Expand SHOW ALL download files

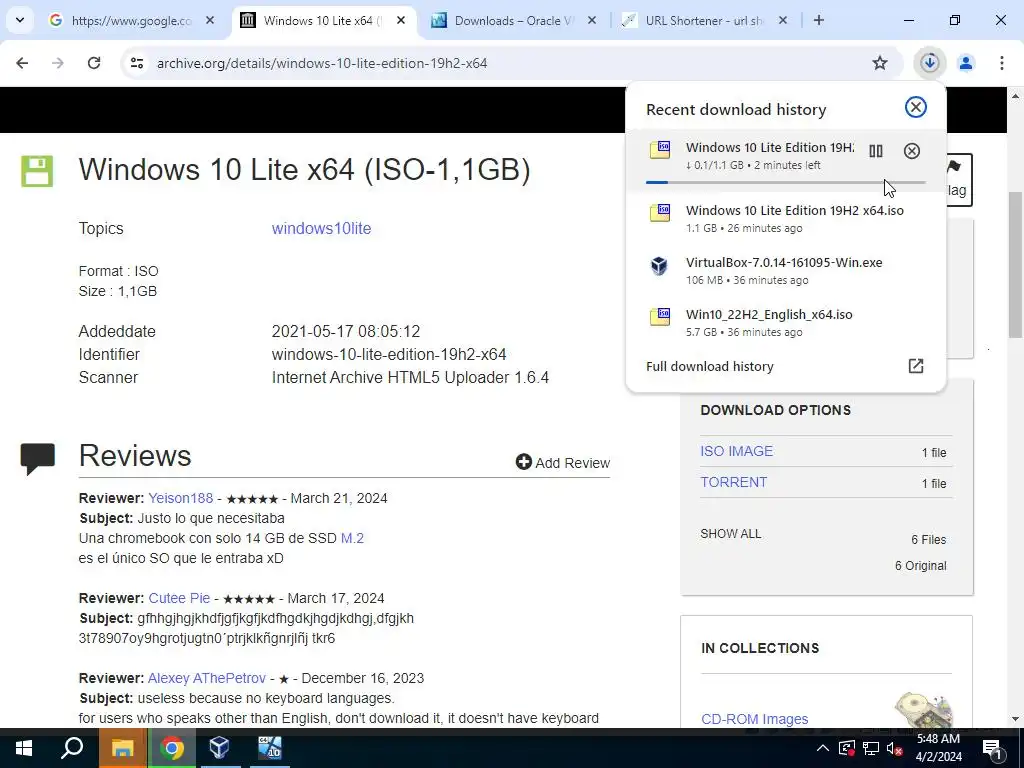click(x=731, y=534)
